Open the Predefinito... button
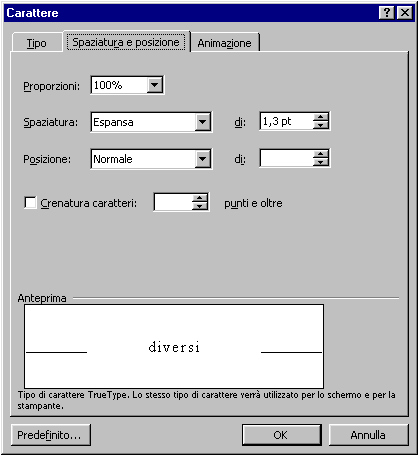The height and width of the screenshot is (455, 418). pos(51,435)
